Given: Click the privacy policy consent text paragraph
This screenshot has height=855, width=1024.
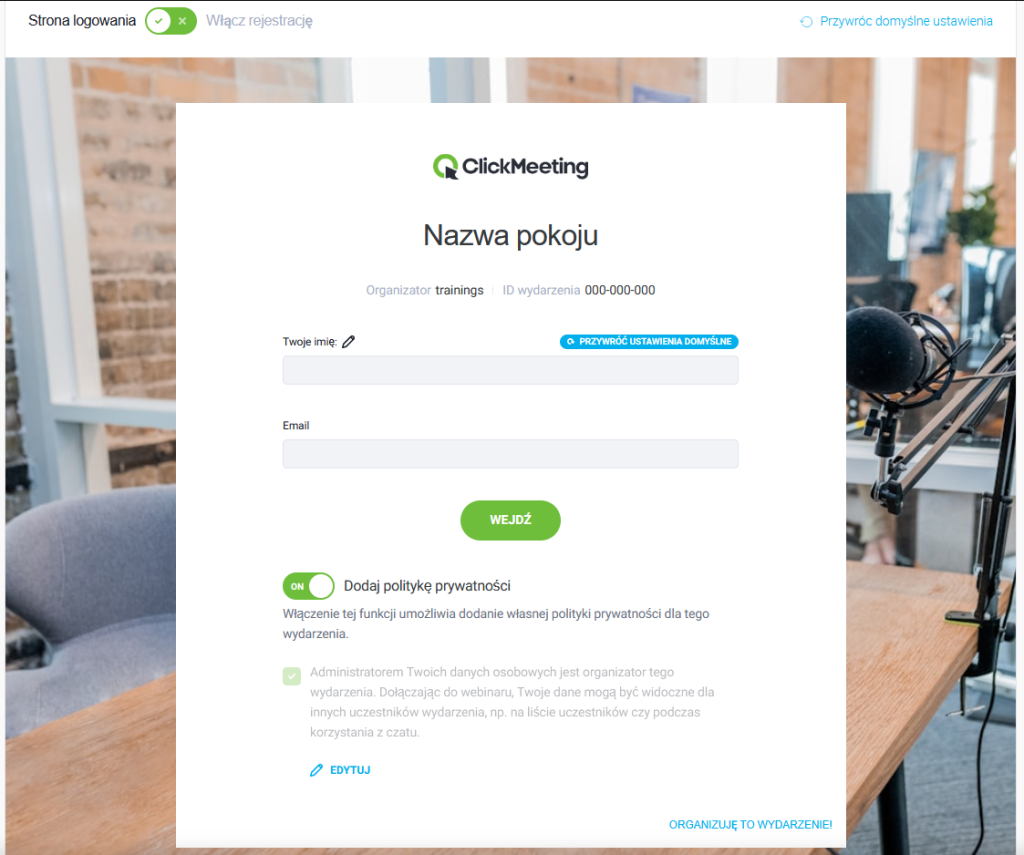Looking at the screenshot, I should [x=512, y=702].
